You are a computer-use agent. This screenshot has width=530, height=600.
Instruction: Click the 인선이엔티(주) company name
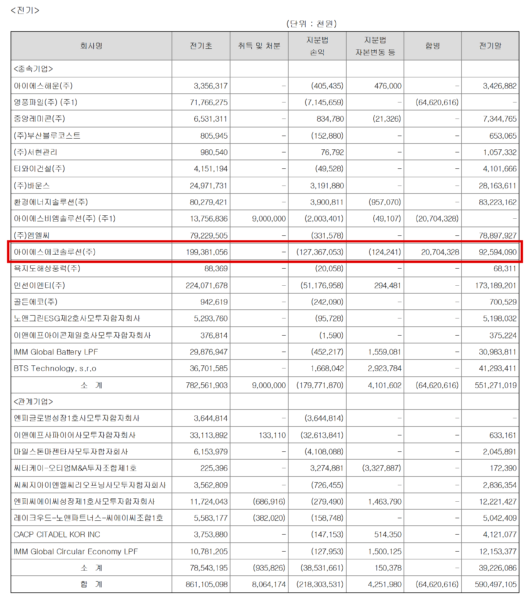pos(39,285)
